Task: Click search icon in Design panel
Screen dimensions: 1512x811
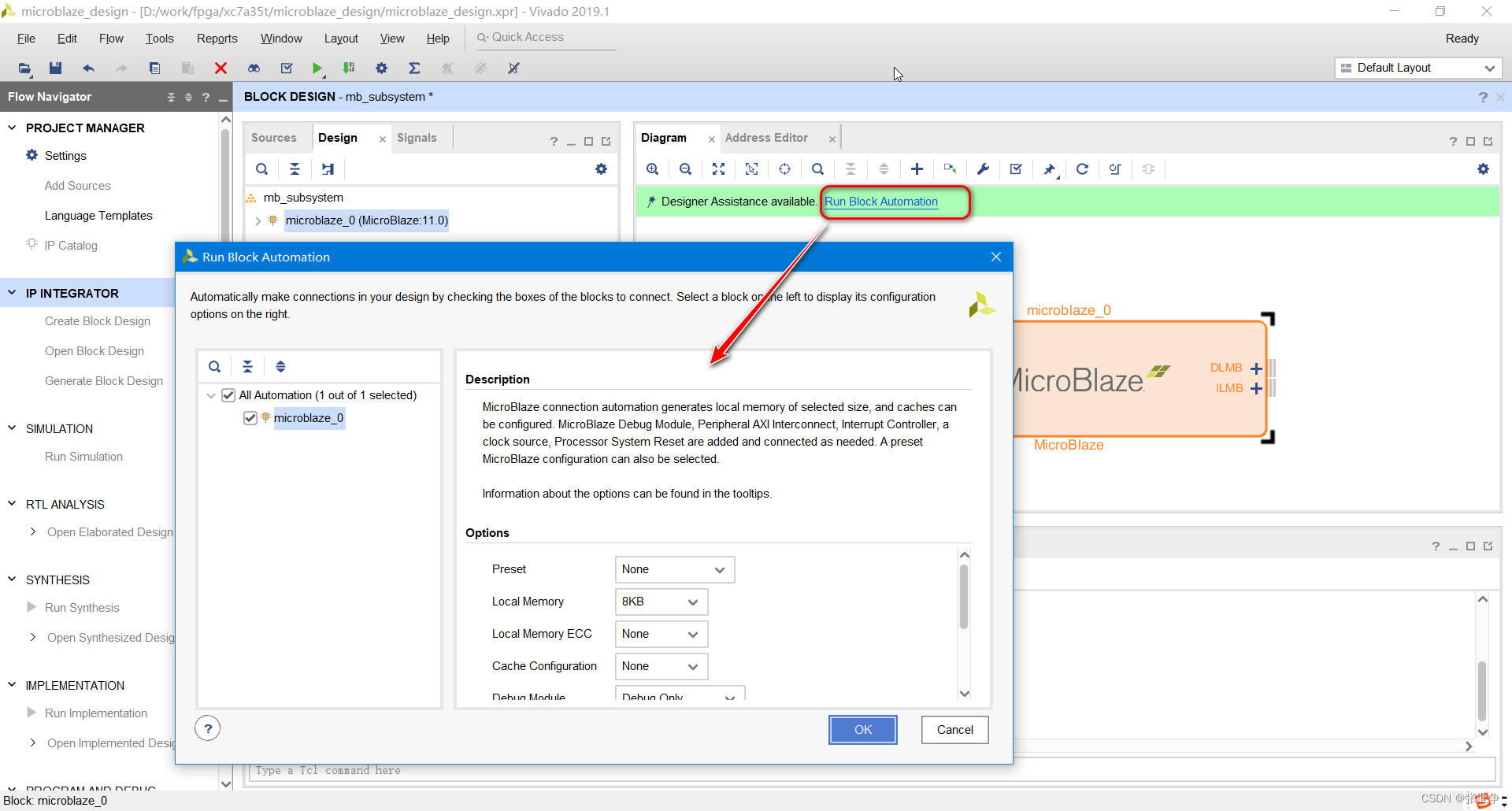Action: pyautogui.click(x=262, y=168)
